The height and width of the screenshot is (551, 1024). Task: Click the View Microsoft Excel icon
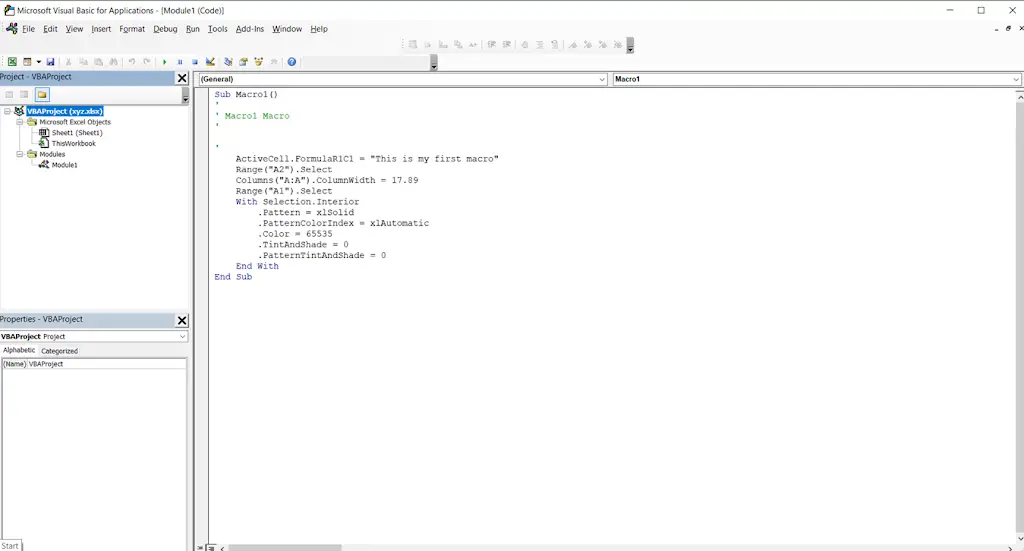click(x=12, y=62)
